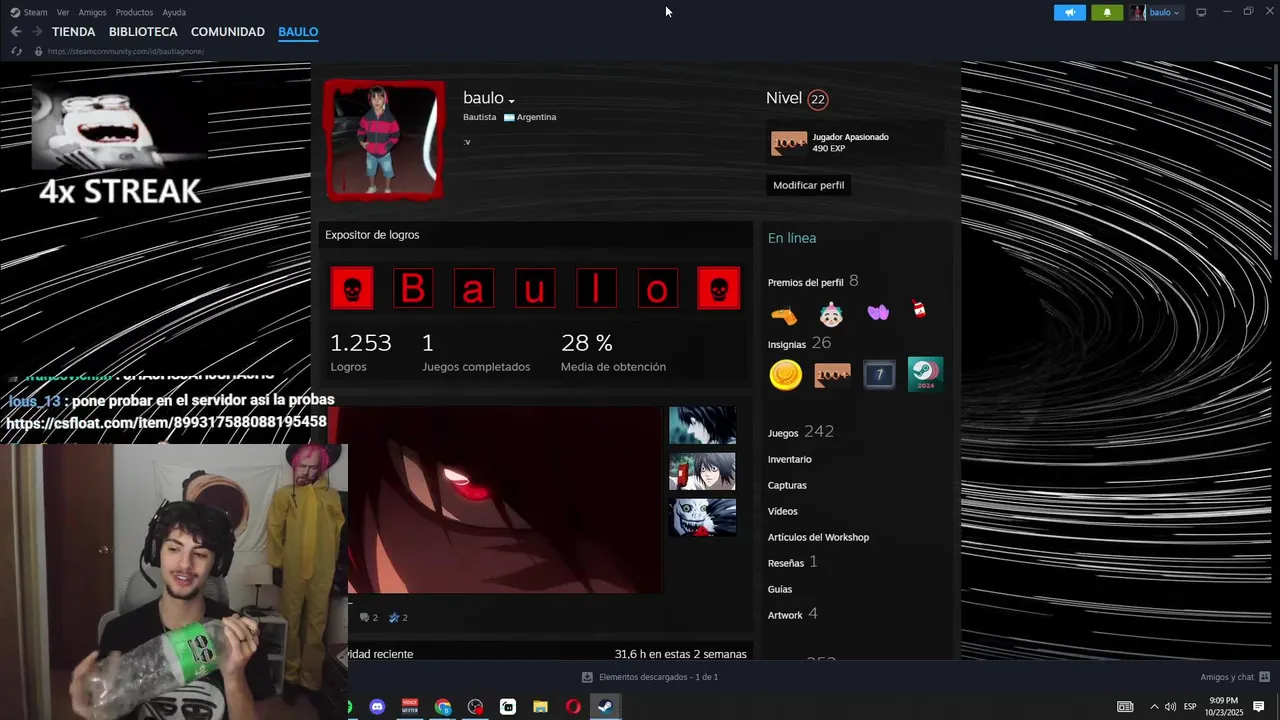Open the Ver menu

click(x=63, y=12)
